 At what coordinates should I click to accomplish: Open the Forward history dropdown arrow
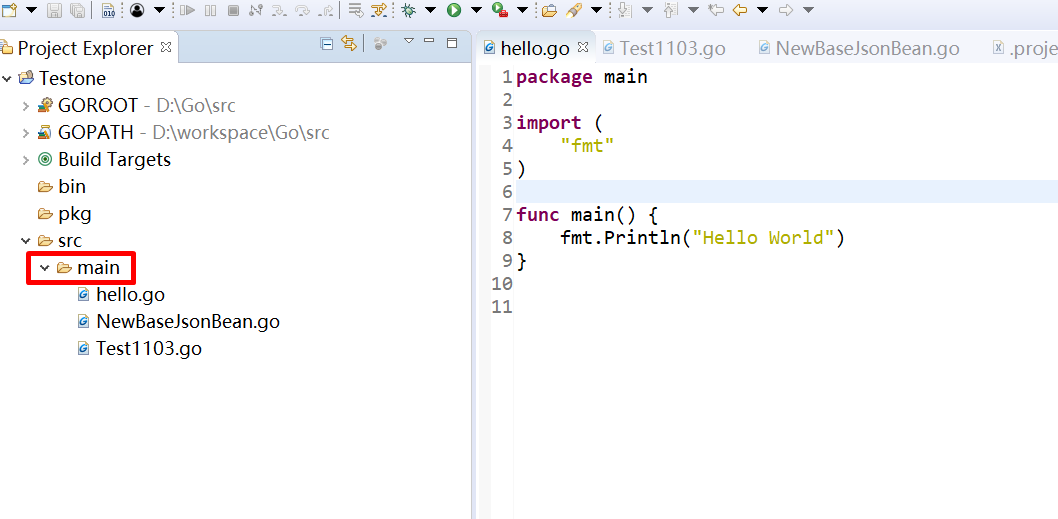808,10
